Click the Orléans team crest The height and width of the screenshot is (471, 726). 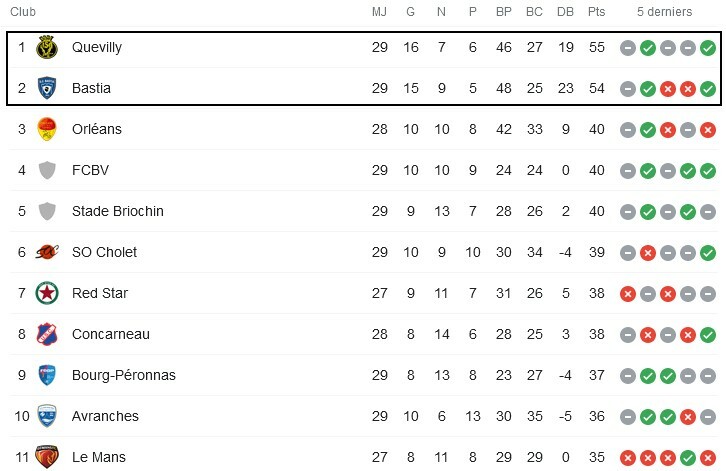pos(46,129)
